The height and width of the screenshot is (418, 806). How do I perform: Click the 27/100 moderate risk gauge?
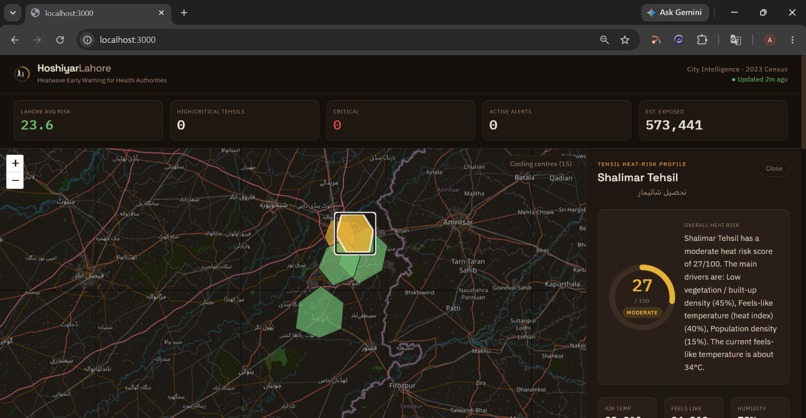(642, 297)
